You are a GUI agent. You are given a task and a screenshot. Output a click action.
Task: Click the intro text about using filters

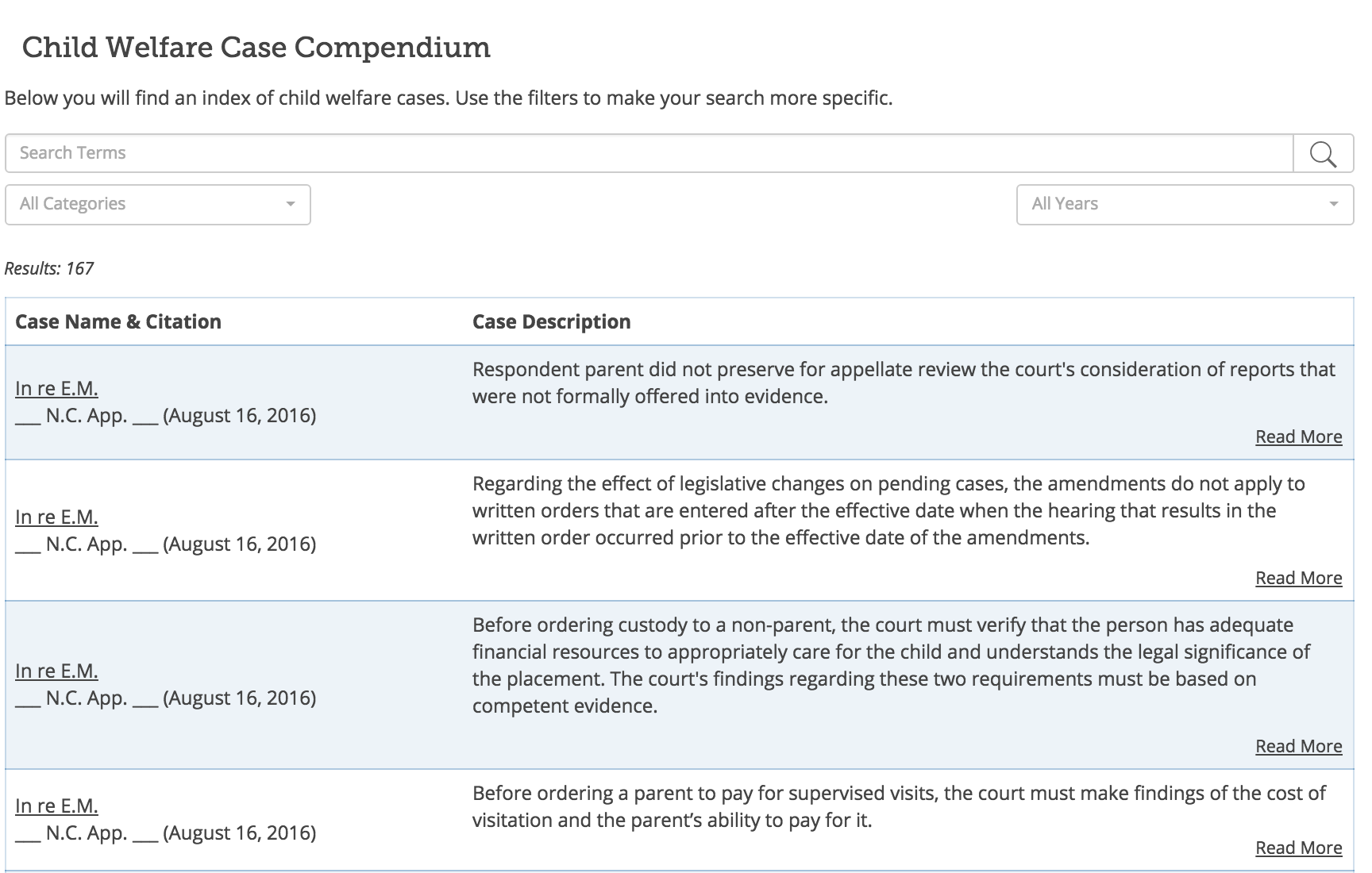pos(449,98)
